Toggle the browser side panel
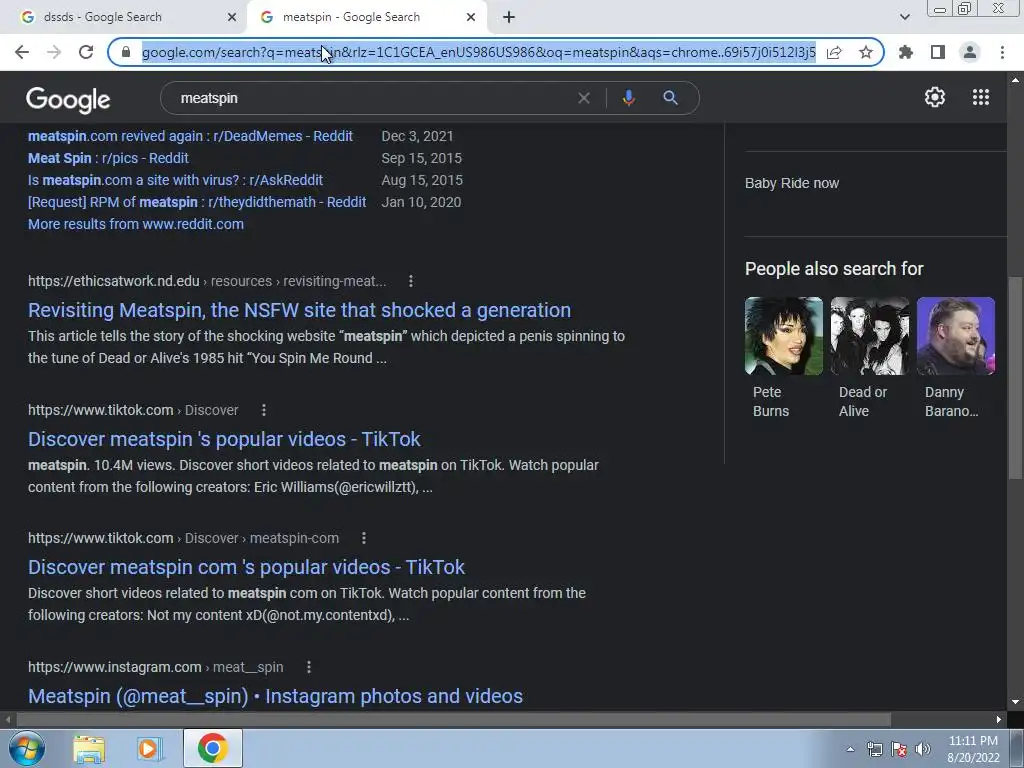The image size is (1024, 768). pyautogui.click(x=938, y=52)
